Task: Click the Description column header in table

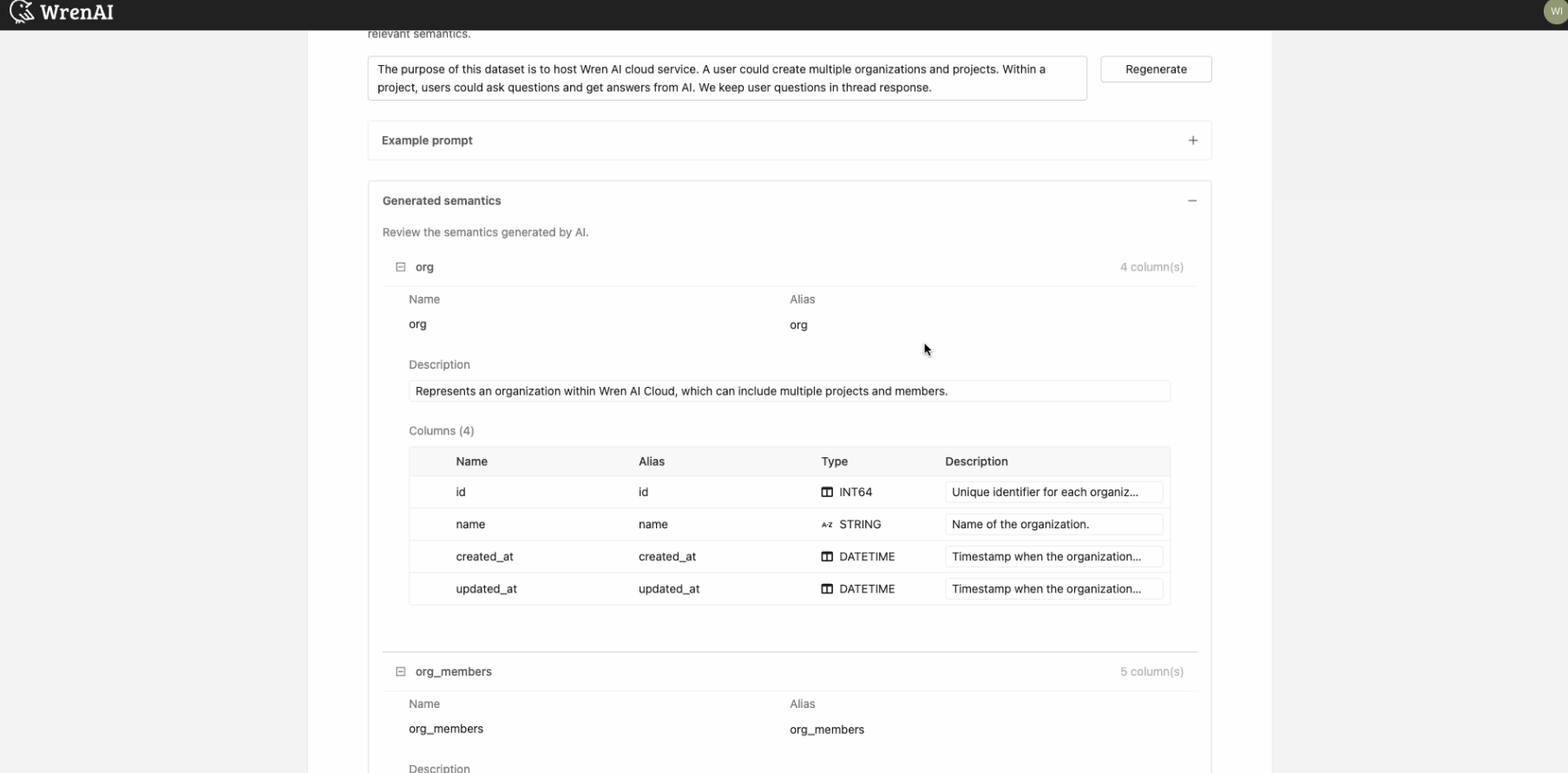Action: click(x=976, y=462)
